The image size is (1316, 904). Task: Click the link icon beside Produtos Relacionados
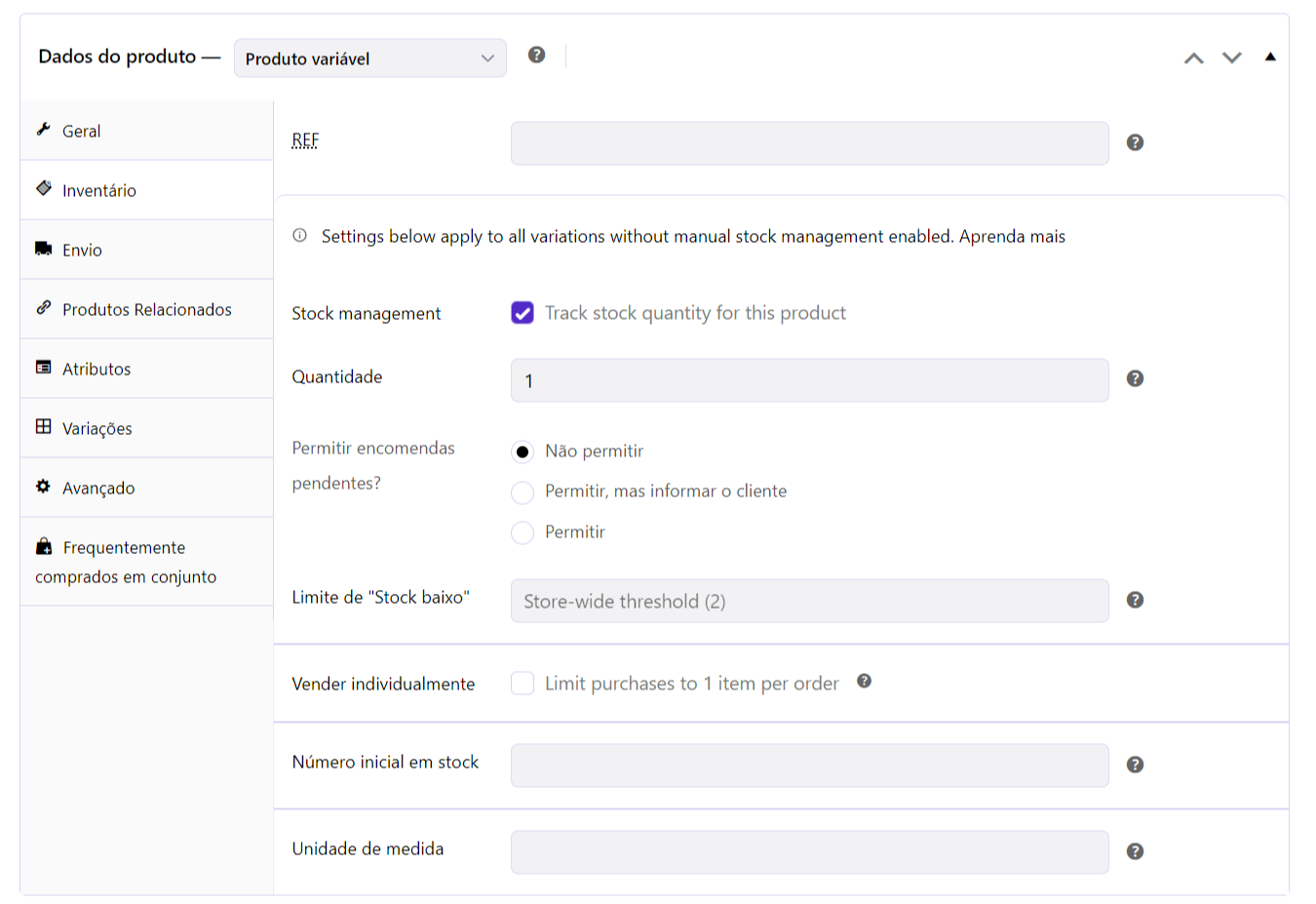(44, 307)
